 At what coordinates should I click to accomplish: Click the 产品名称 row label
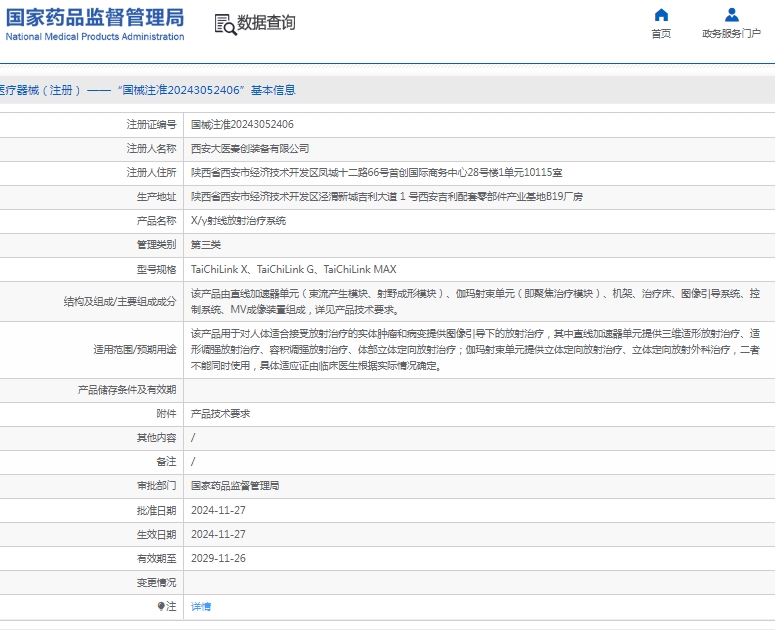click(x=156, y=221)
